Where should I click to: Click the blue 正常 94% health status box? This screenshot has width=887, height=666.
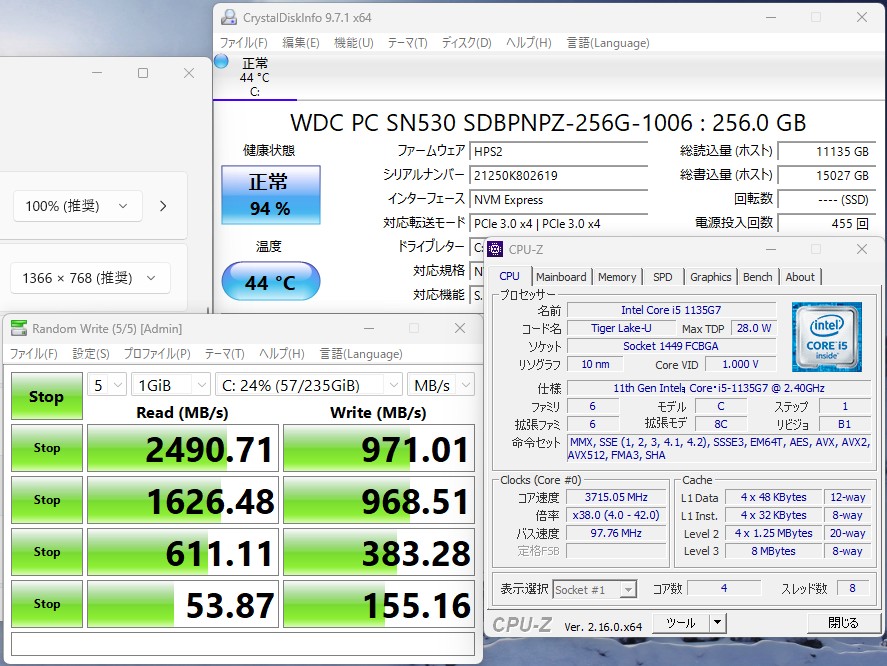(x=270, y=195)
